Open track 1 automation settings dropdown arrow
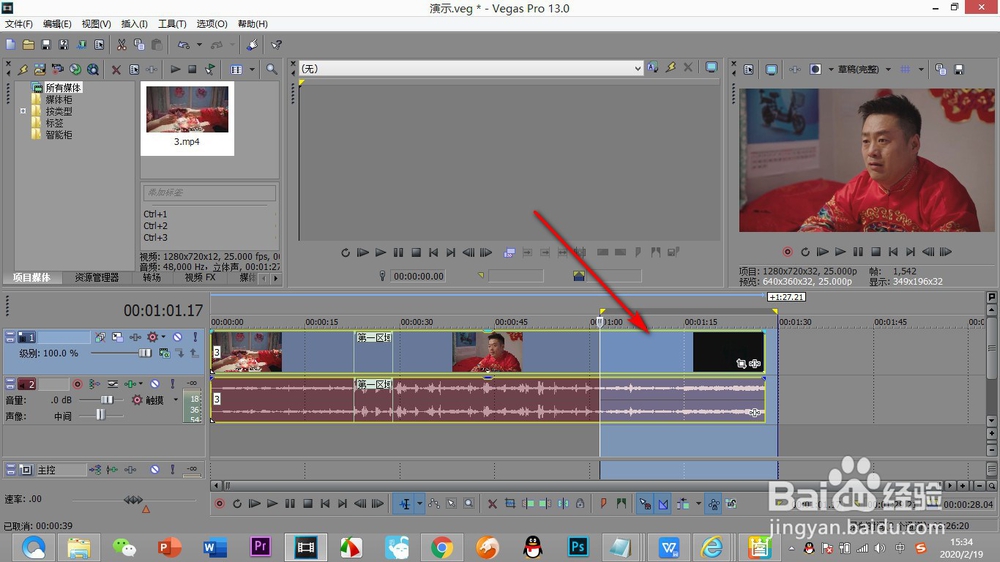The height and width of the screenshot is (562, 1000). [x=163, y=337]
